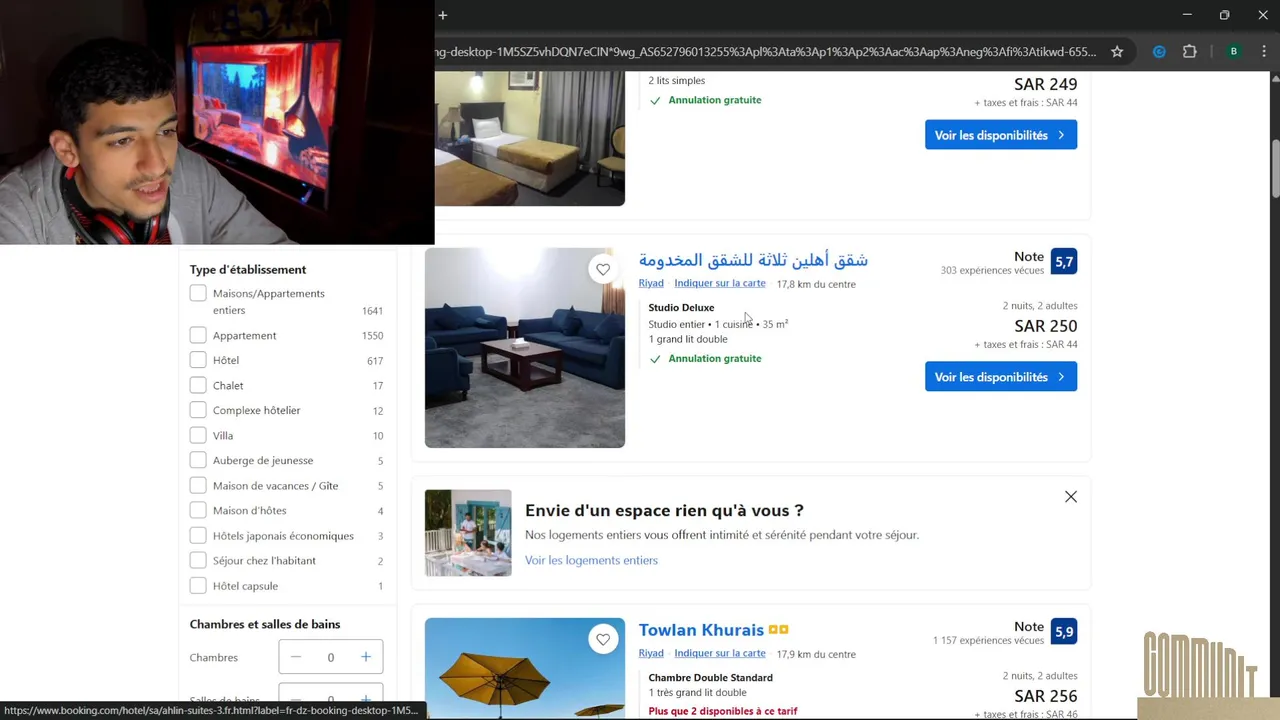The image size is (1280, 720).
Task: Open the yellow umbrella Towlan Khurais photo
Action: 525,668
